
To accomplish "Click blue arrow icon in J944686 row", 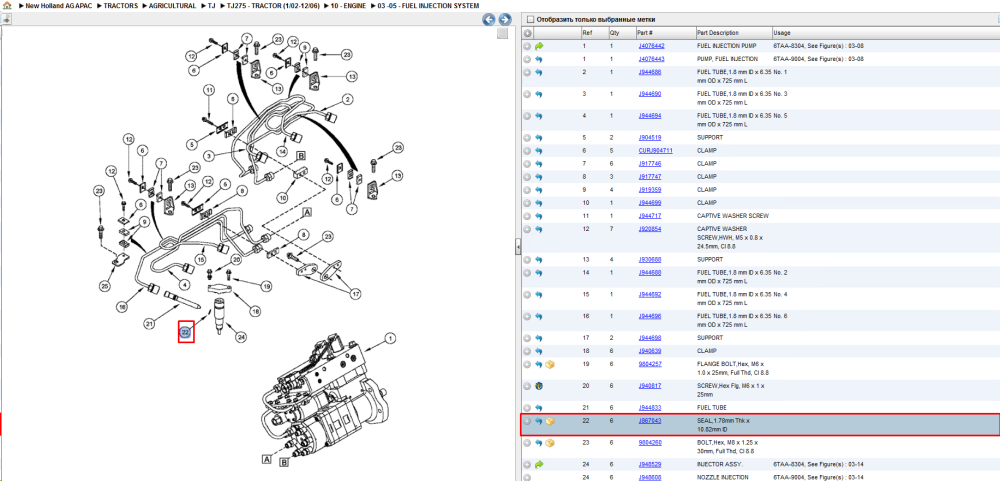I will click(x=539, y=73).
